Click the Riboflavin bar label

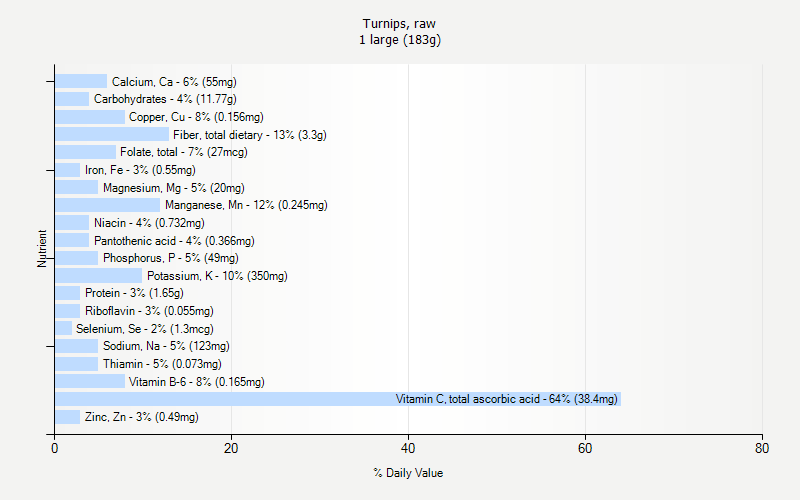(x=149, y=311)
